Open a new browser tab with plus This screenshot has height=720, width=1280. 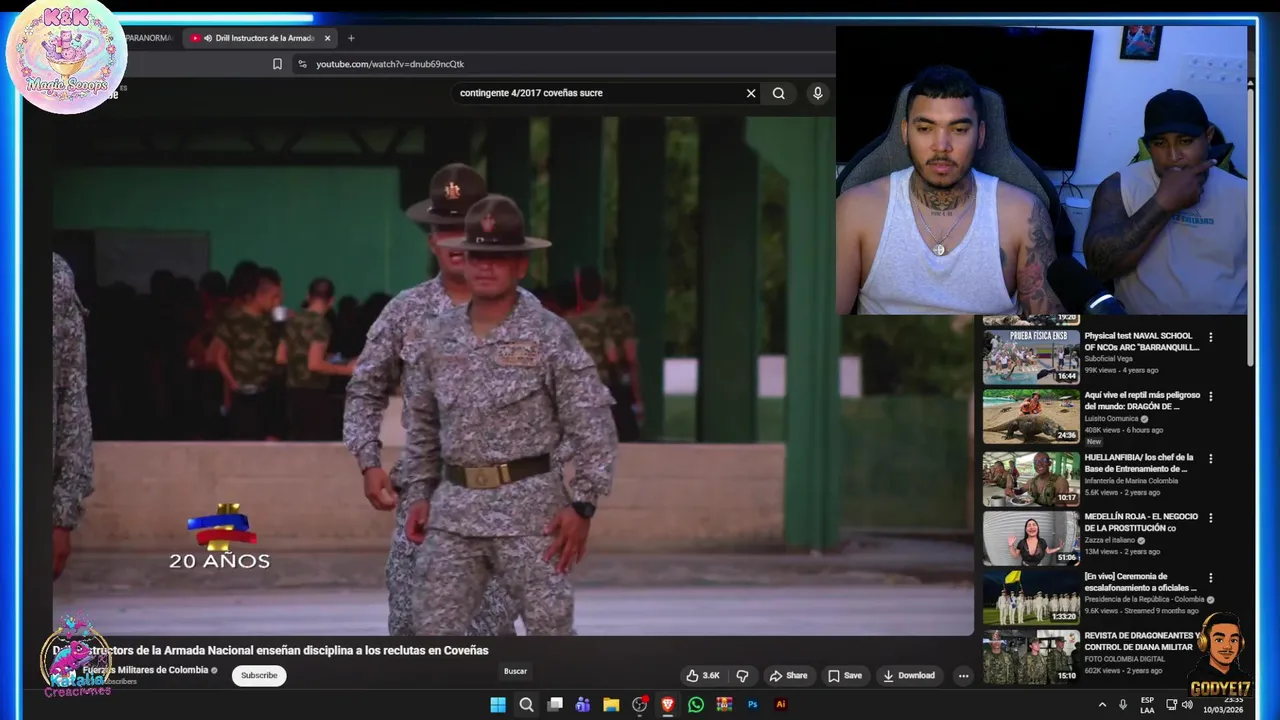pyautogui.click(x=351, y=38)
